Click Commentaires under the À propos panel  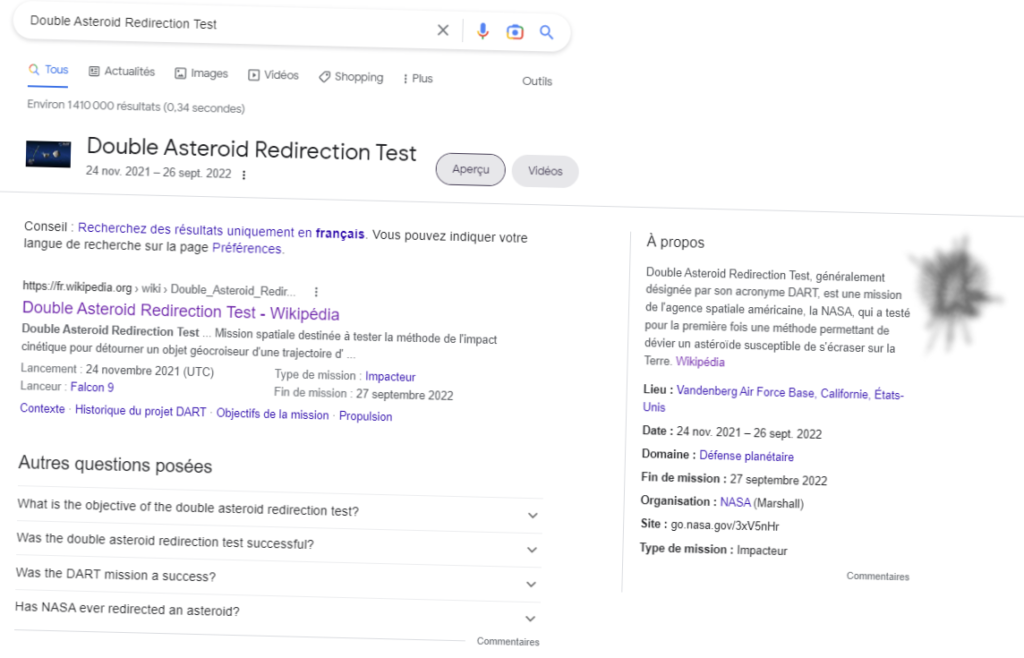[878, 576]
